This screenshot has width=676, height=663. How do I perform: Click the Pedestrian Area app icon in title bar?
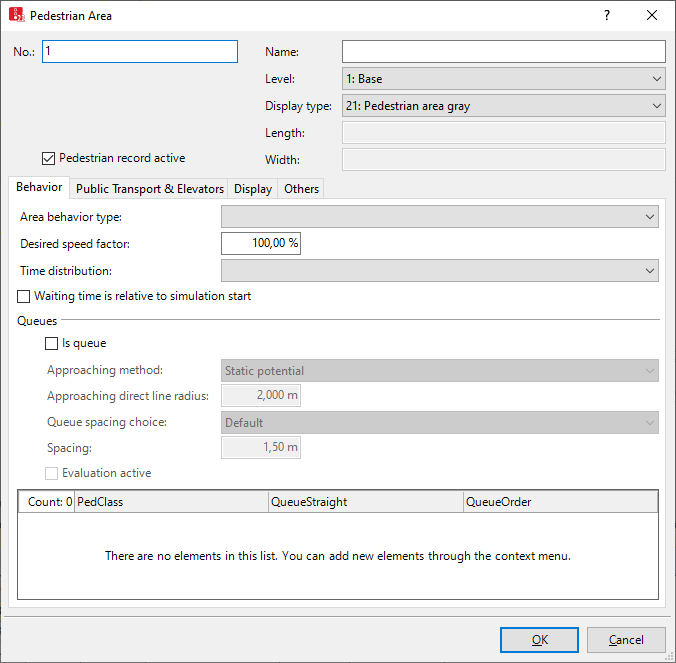tap(17, 16)
